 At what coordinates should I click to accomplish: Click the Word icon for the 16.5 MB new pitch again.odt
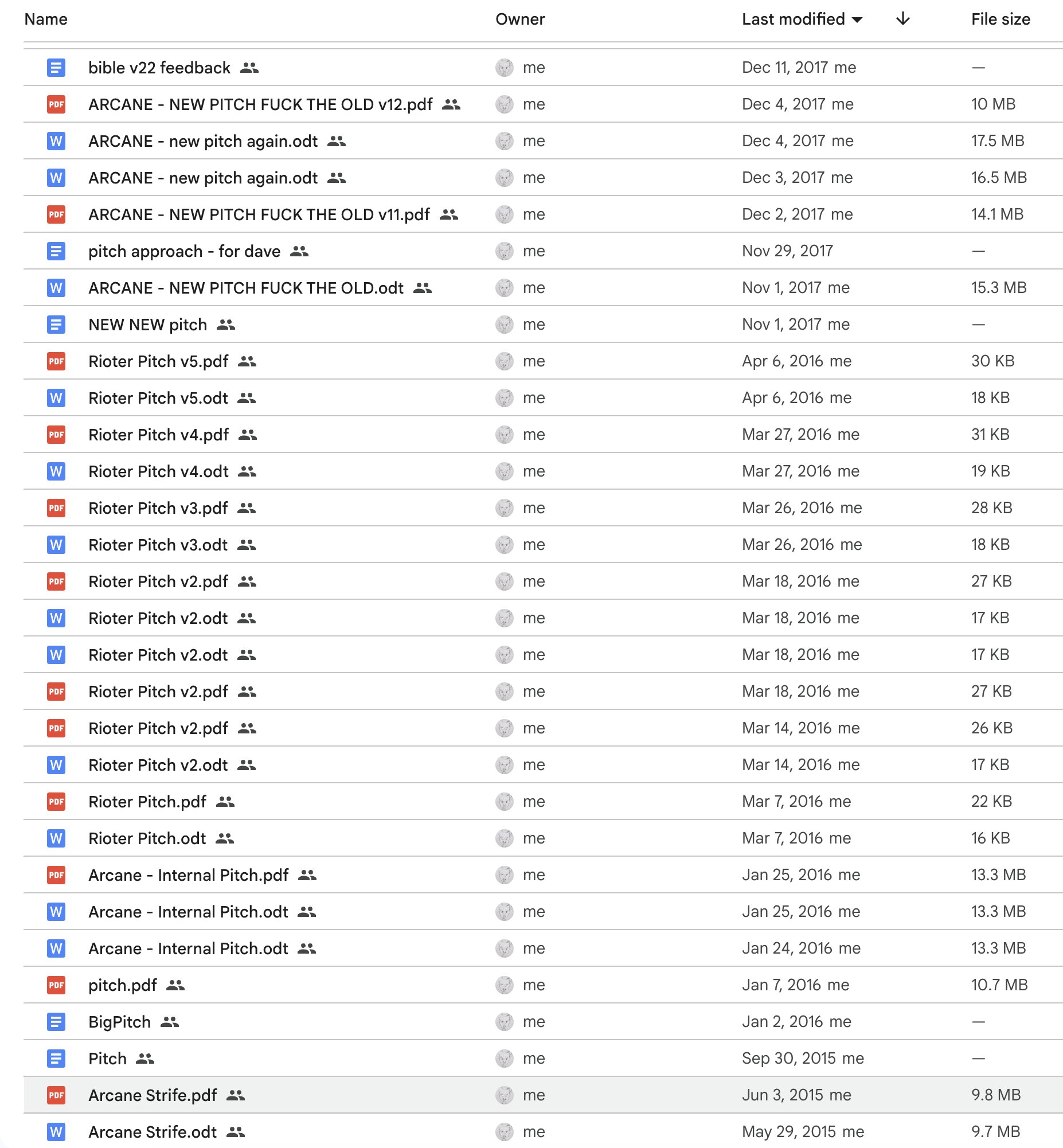[x=56, y=178]
